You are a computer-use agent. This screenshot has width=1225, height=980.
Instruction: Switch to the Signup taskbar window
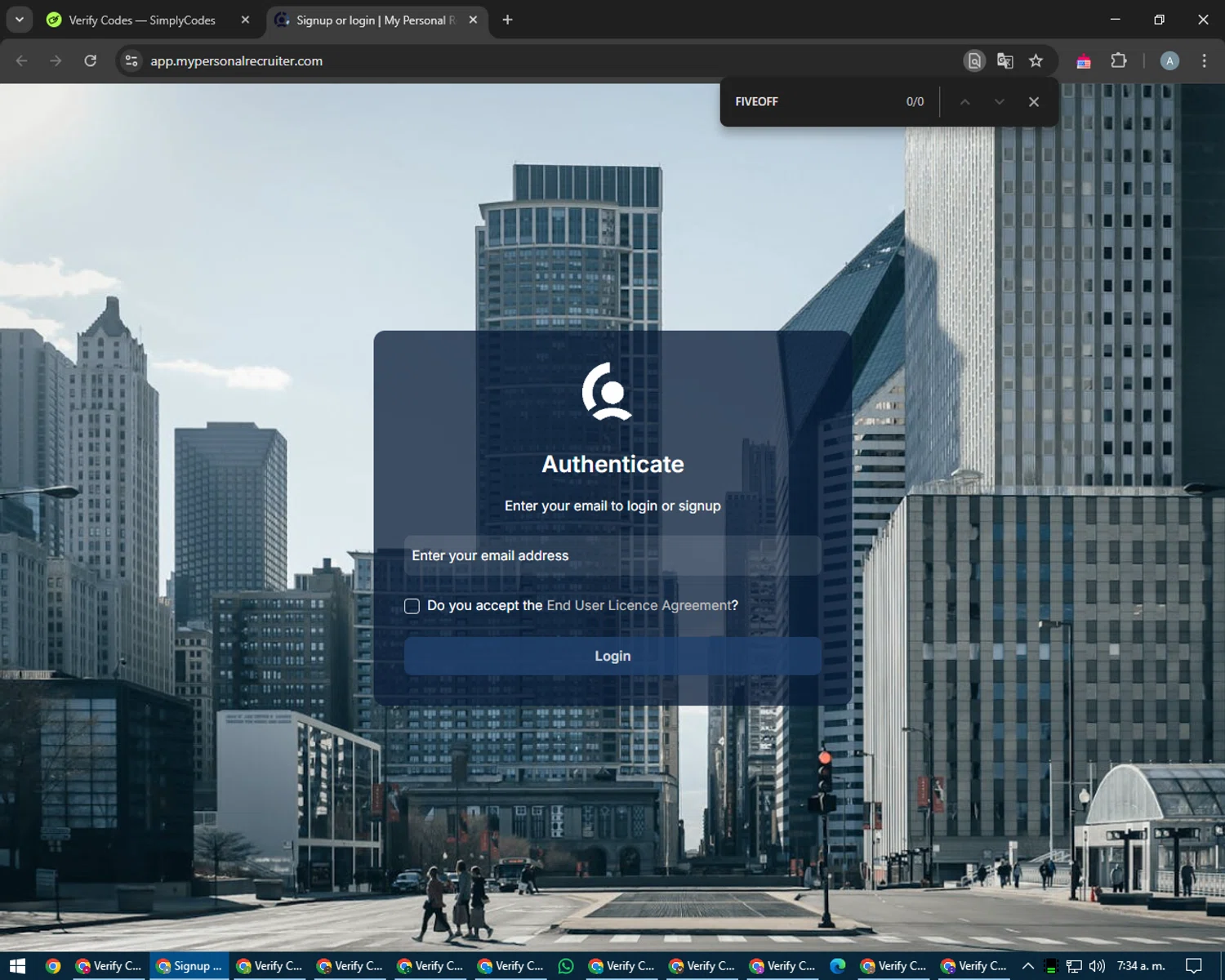point(189,966)
